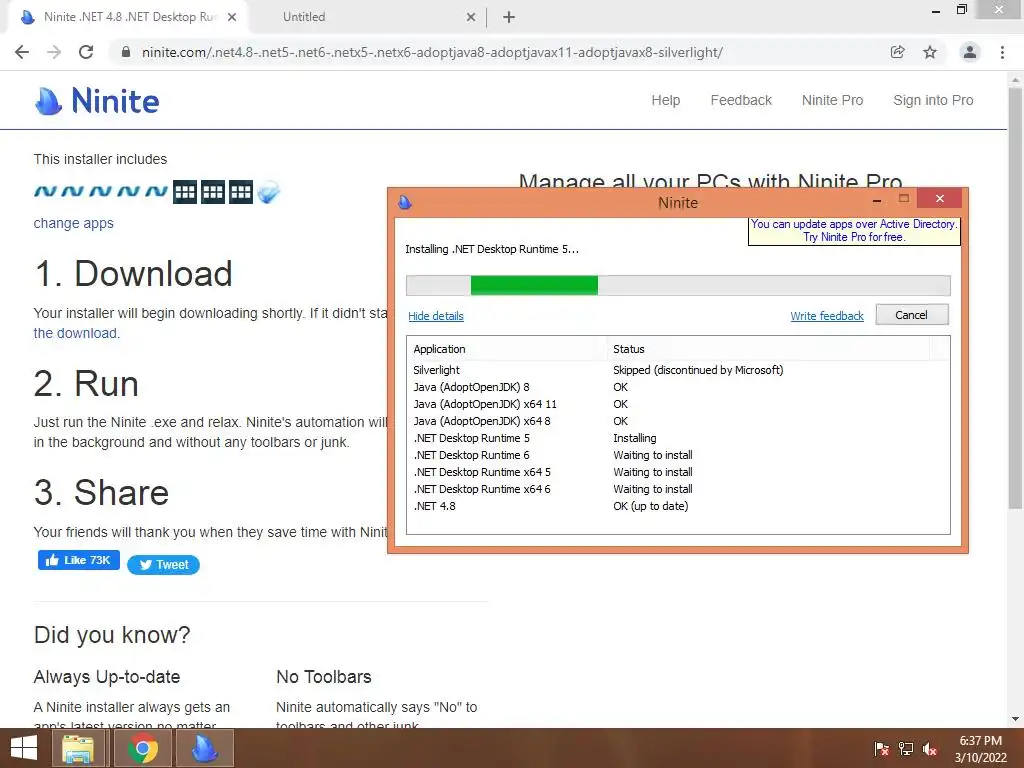
Task: Bookmark this page with the star icon
Action: coord(930,52)
